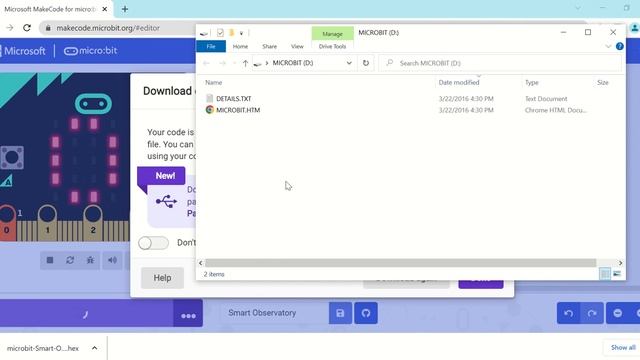Screen dimensions: 640x360
Task: Click the horizontal scrollbar in Explorer
Action: tap(400, 263)
